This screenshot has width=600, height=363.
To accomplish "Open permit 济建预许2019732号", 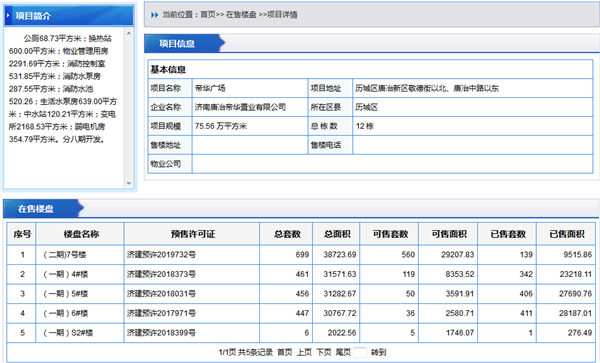I will [161, 255].
